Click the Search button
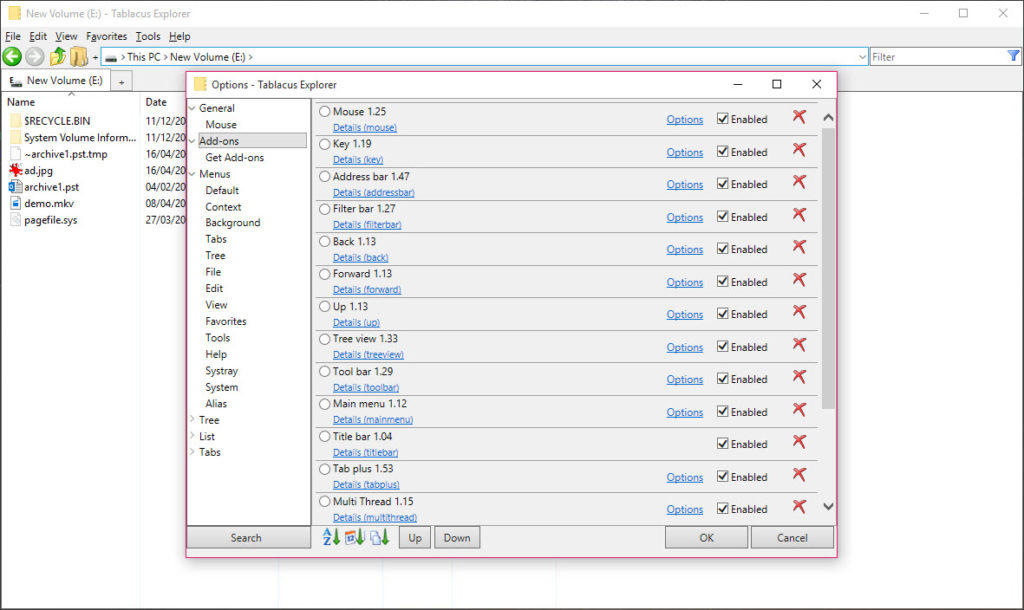This screenshot has width=1024, height=610. click(x=249, y=538)
